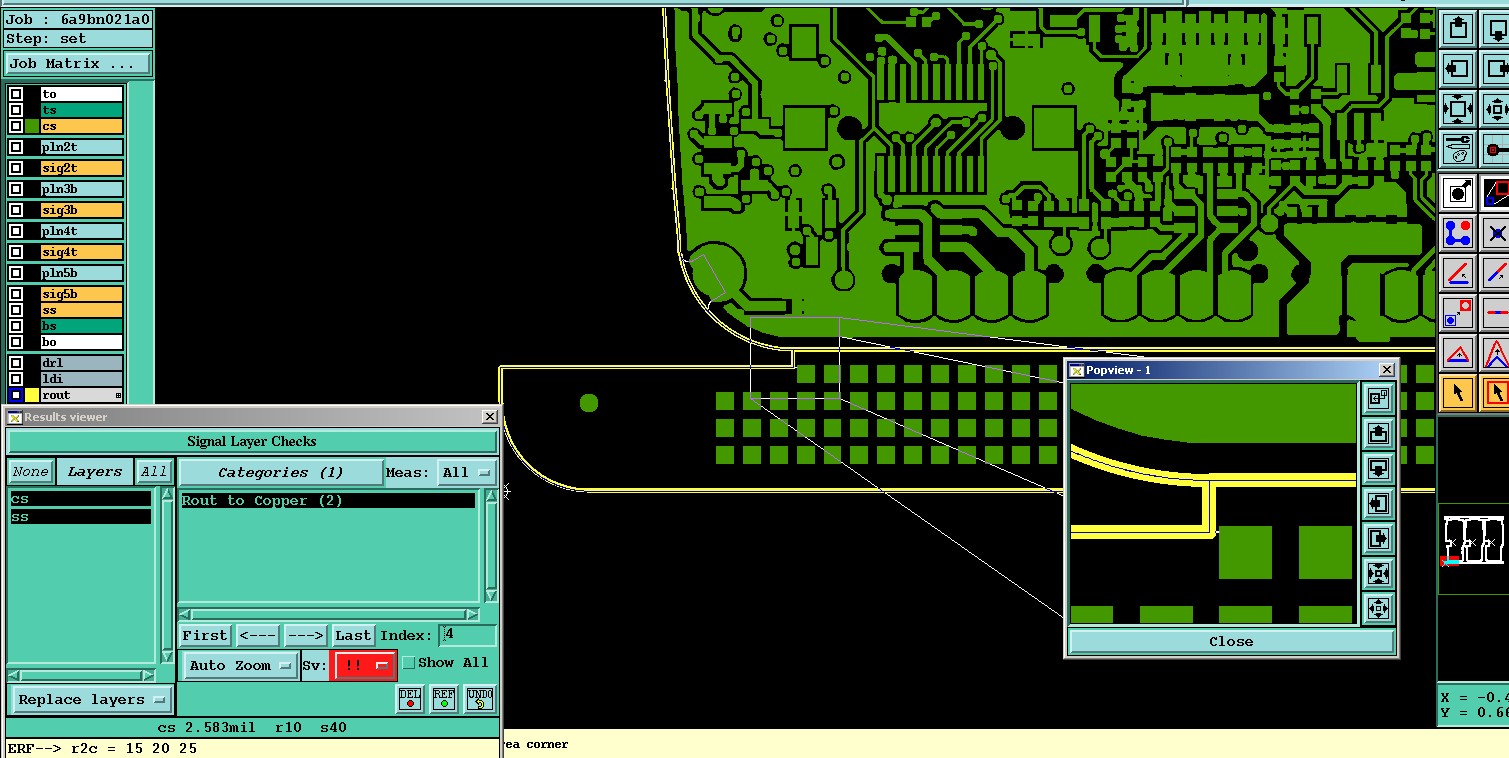1509x758 pixels.
Task: Select the ldi layer name
Action: click(82, 379)
